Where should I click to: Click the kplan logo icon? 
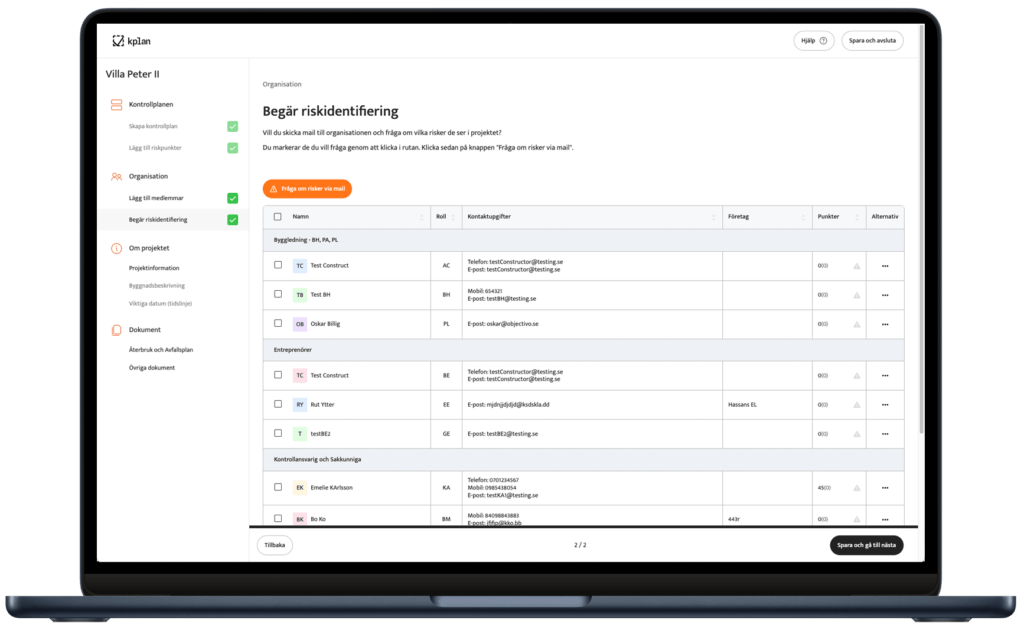click(118, 41)
